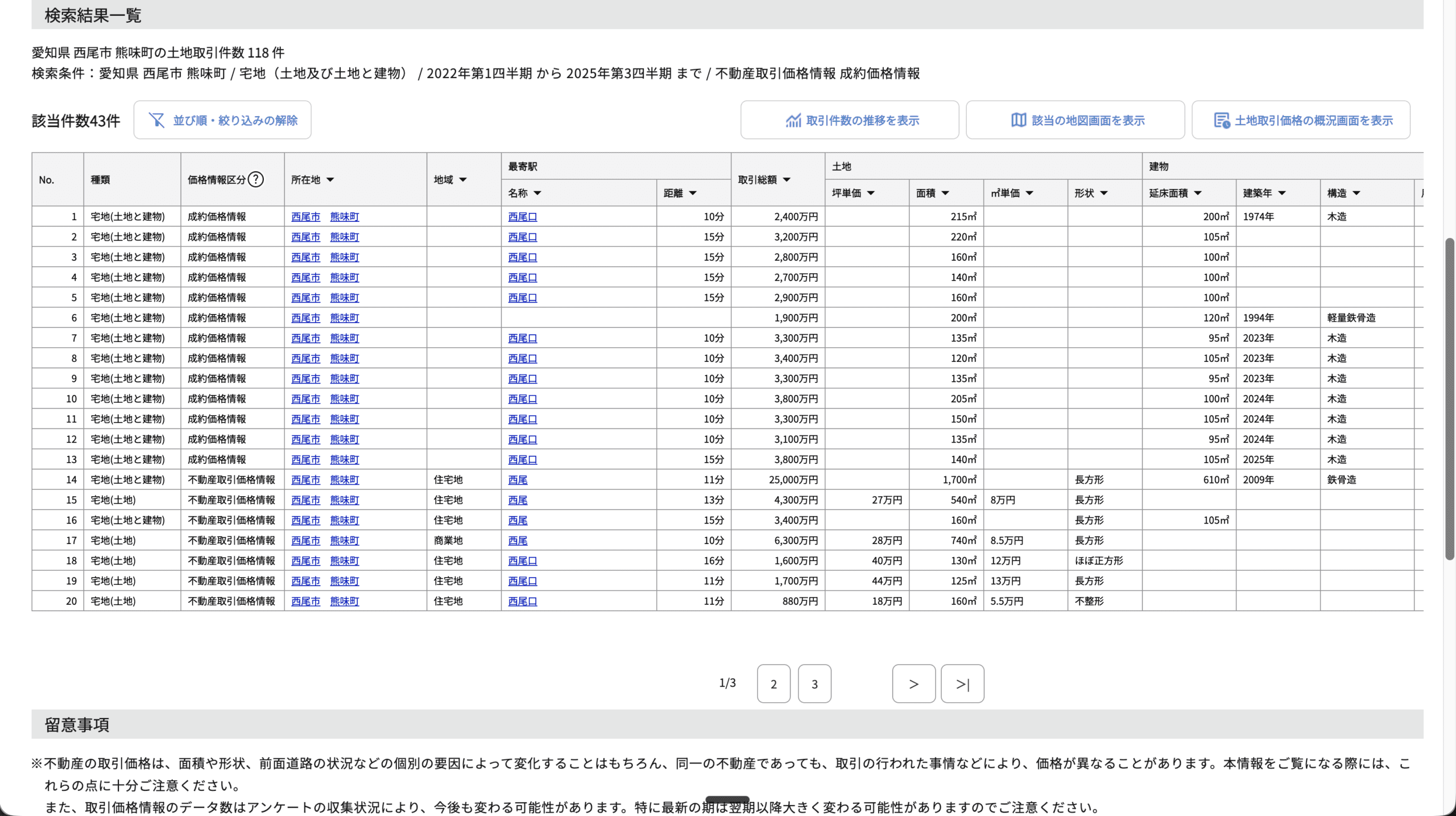Open the 取引総額 sort dropdown arrow
This screenshot has width=1456, height=816.
click(787, 180)
